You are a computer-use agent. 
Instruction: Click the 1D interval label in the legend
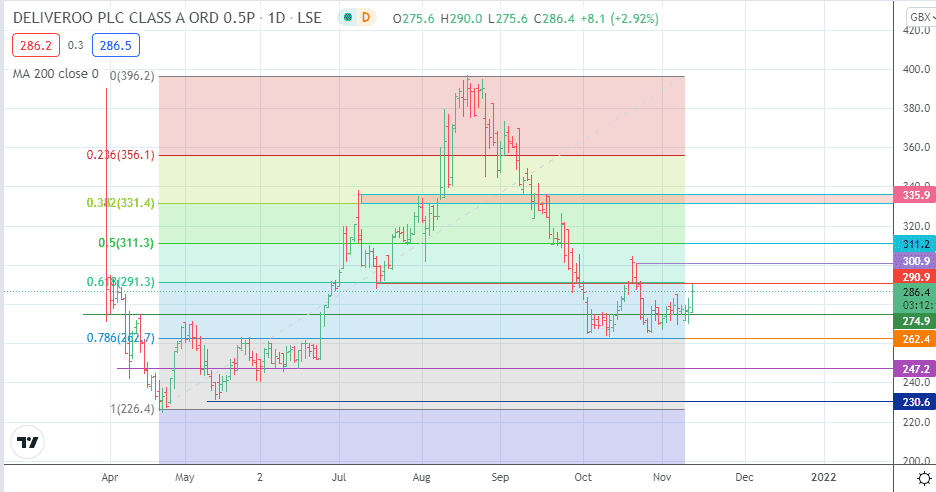coord(276,18)
